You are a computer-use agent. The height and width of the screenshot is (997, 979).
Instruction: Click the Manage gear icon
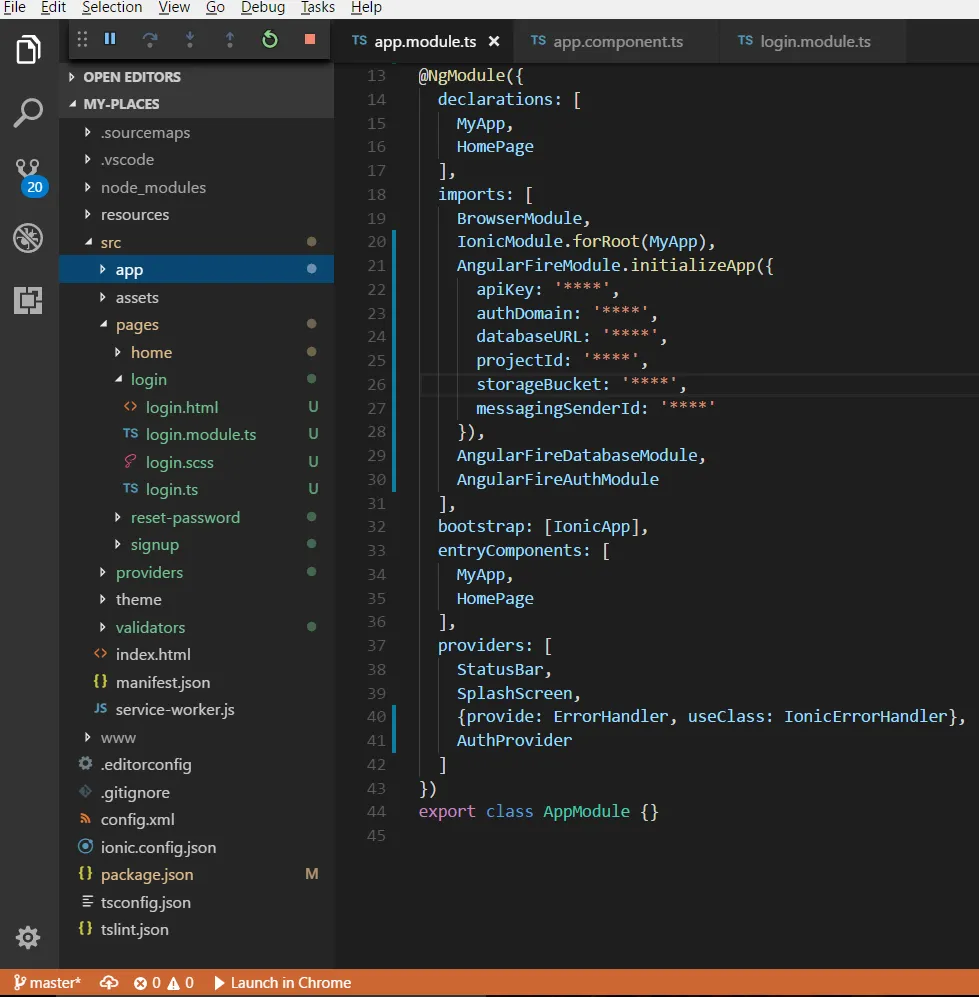click(x=28, y=937)
